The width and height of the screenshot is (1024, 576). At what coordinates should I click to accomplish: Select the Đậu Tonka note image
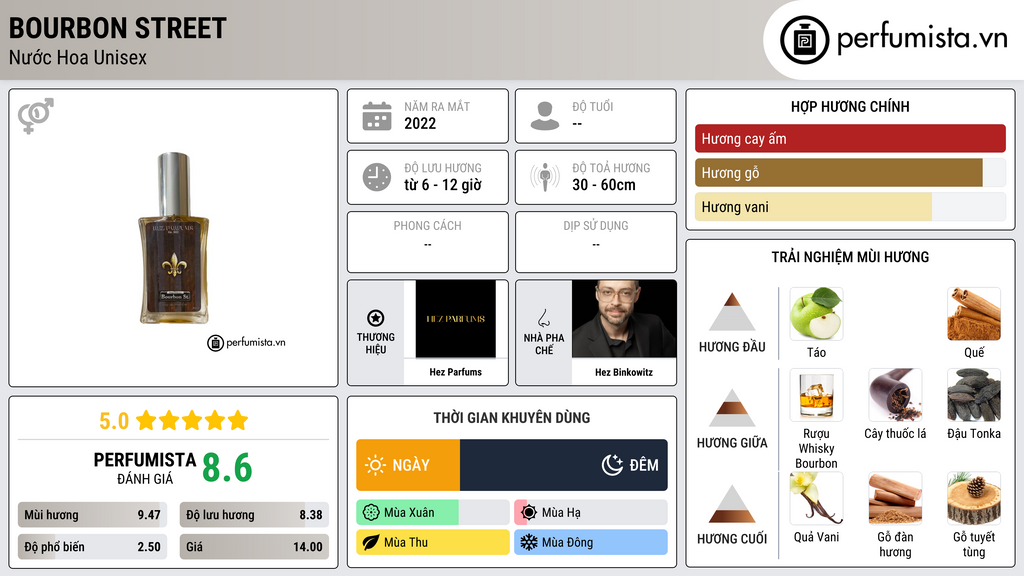(974, 394)
